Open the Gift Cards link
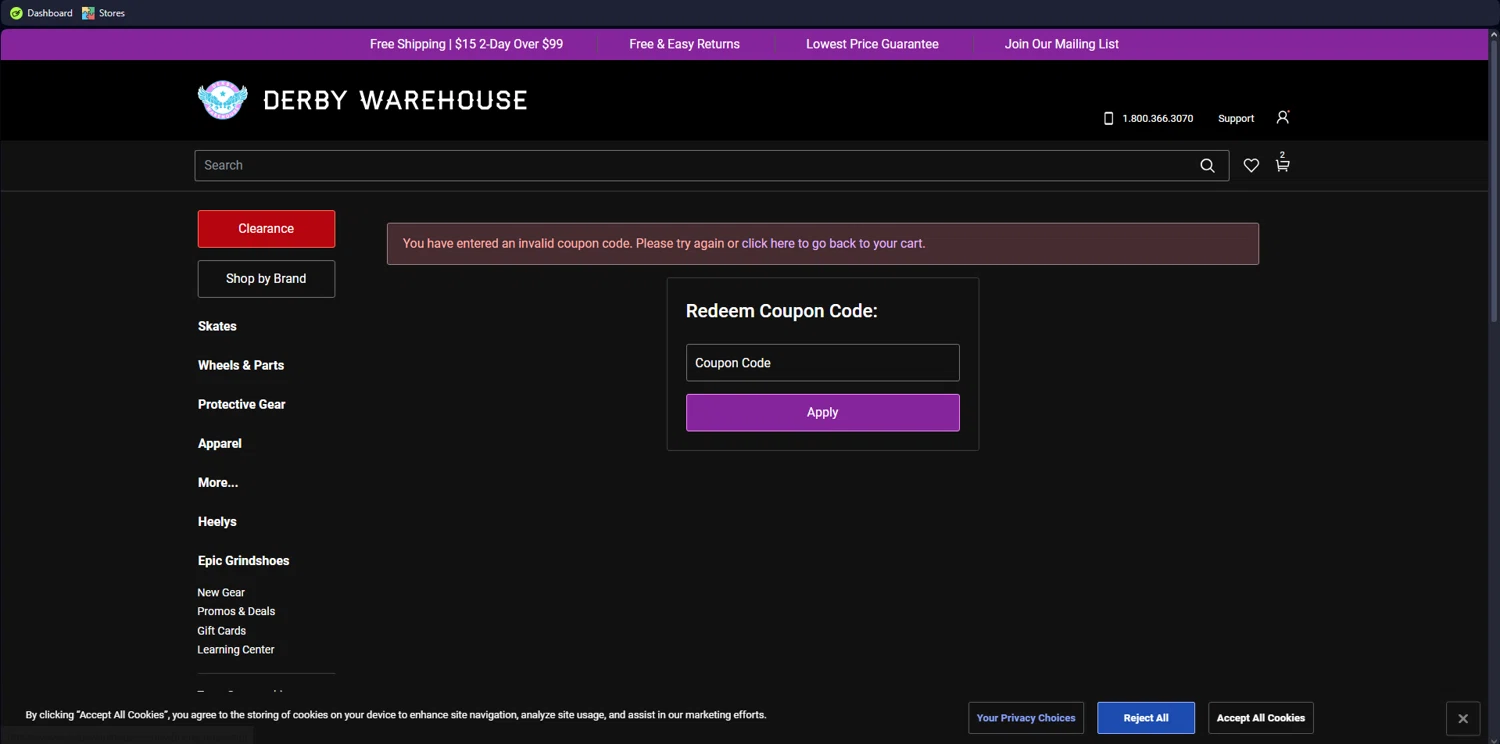The image size is (1500, 744). 222,630
